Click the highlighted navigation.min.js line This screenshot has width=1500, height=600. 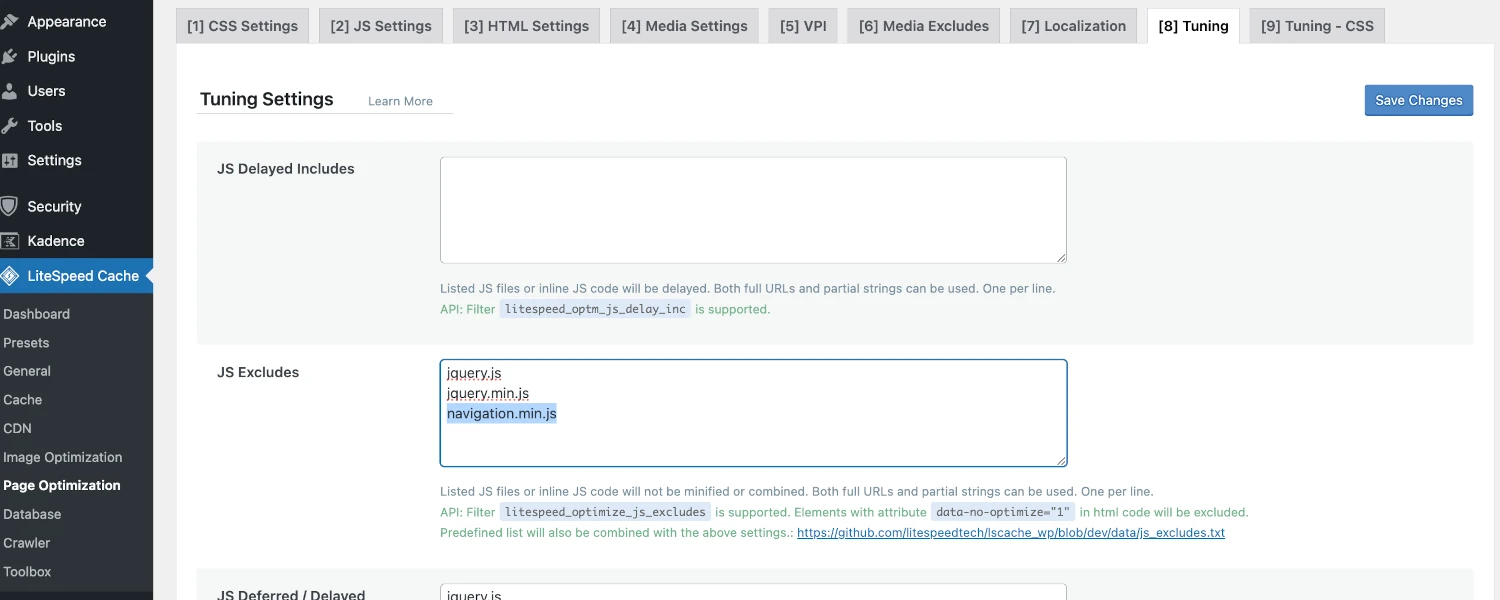502,414
